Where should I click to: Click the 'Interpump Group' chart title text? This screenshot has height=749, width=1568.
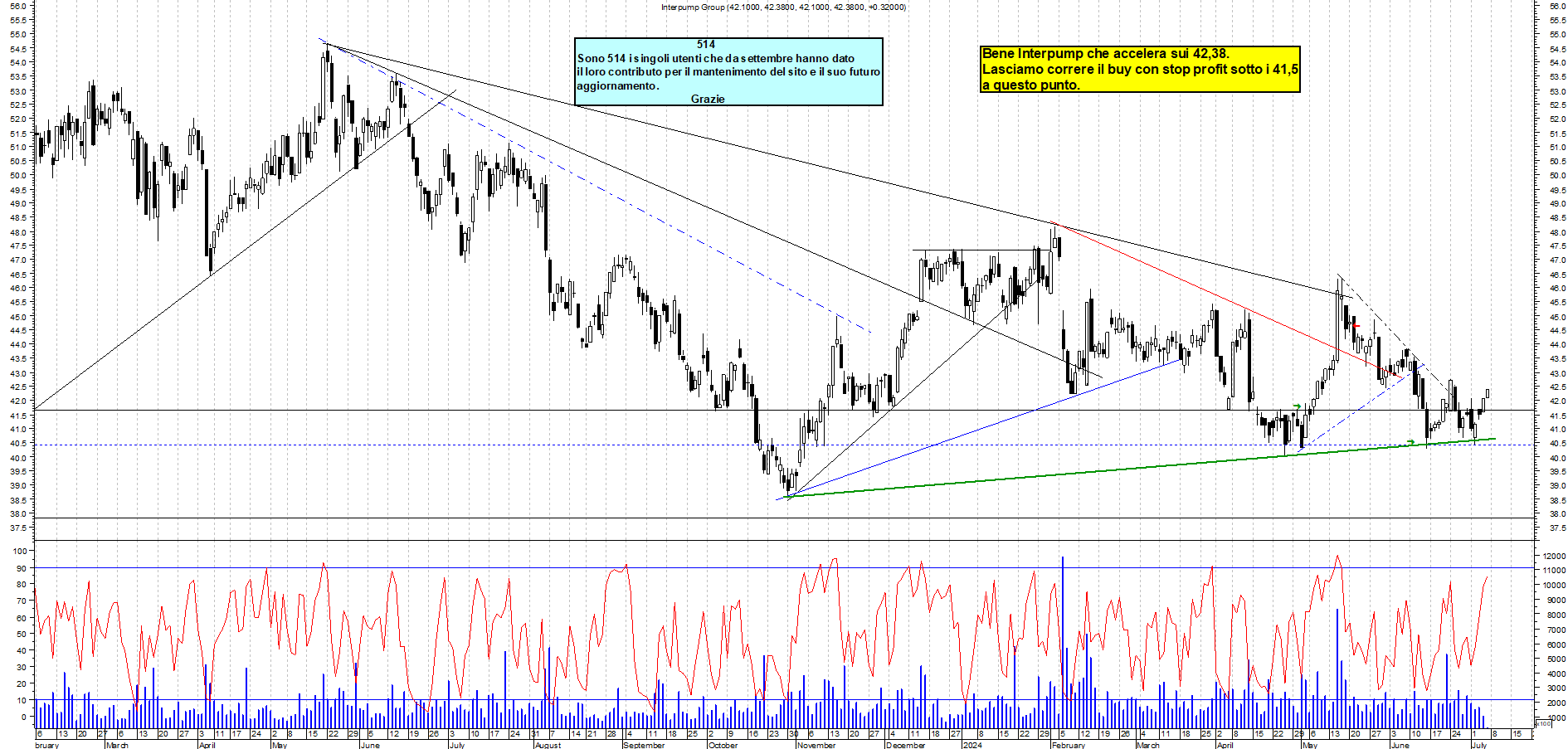pos(693,7)
